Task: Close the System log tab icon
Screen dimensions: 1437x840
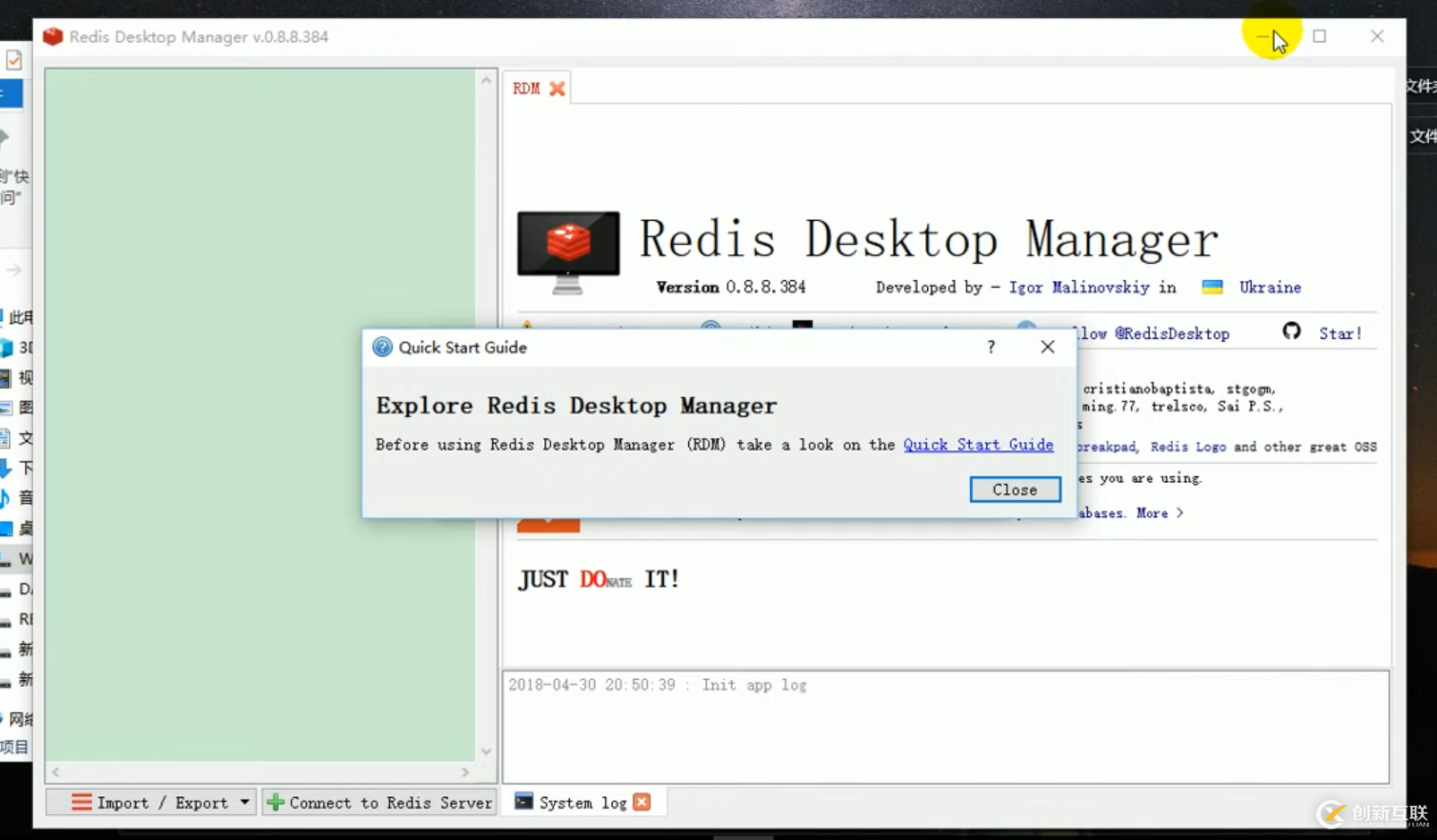Action: 642,802
